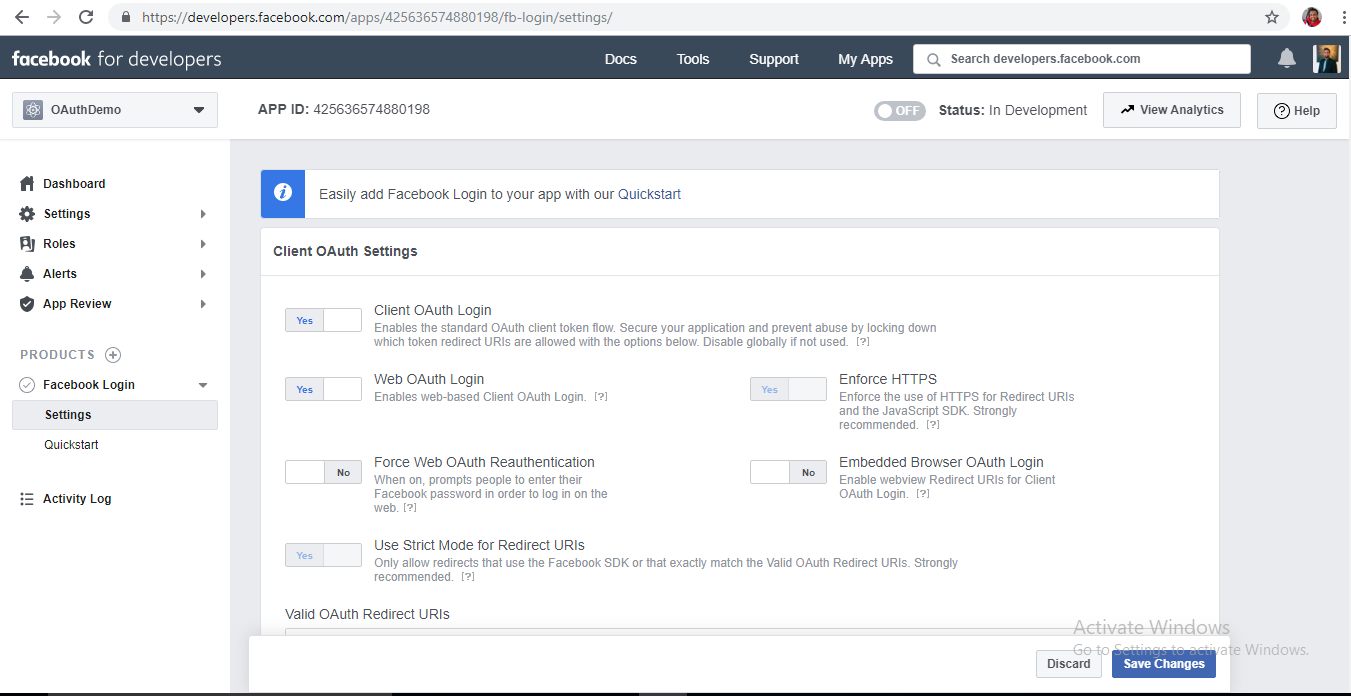Focus the search developers.facebook.com field

[x=1081, y=59]
